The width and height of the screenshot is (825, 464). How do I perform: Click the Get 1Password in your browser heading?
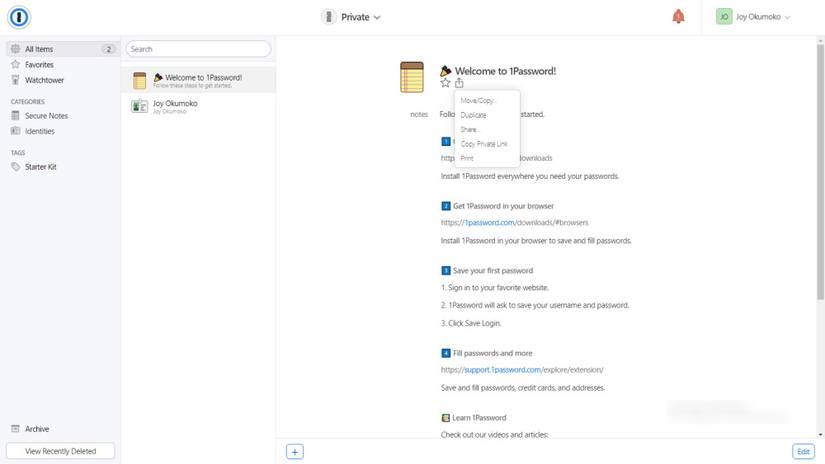[503, 206]
